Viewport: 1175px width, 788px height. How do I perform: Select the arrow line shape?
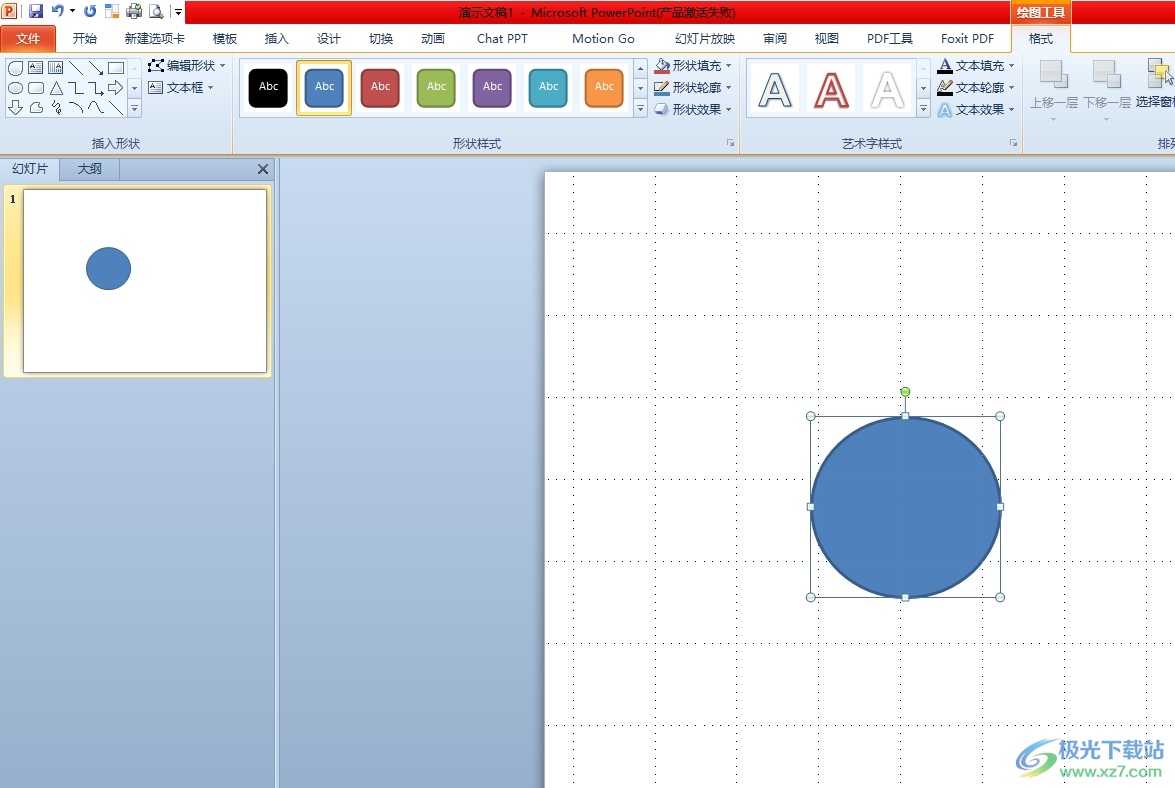pos(96,67)
